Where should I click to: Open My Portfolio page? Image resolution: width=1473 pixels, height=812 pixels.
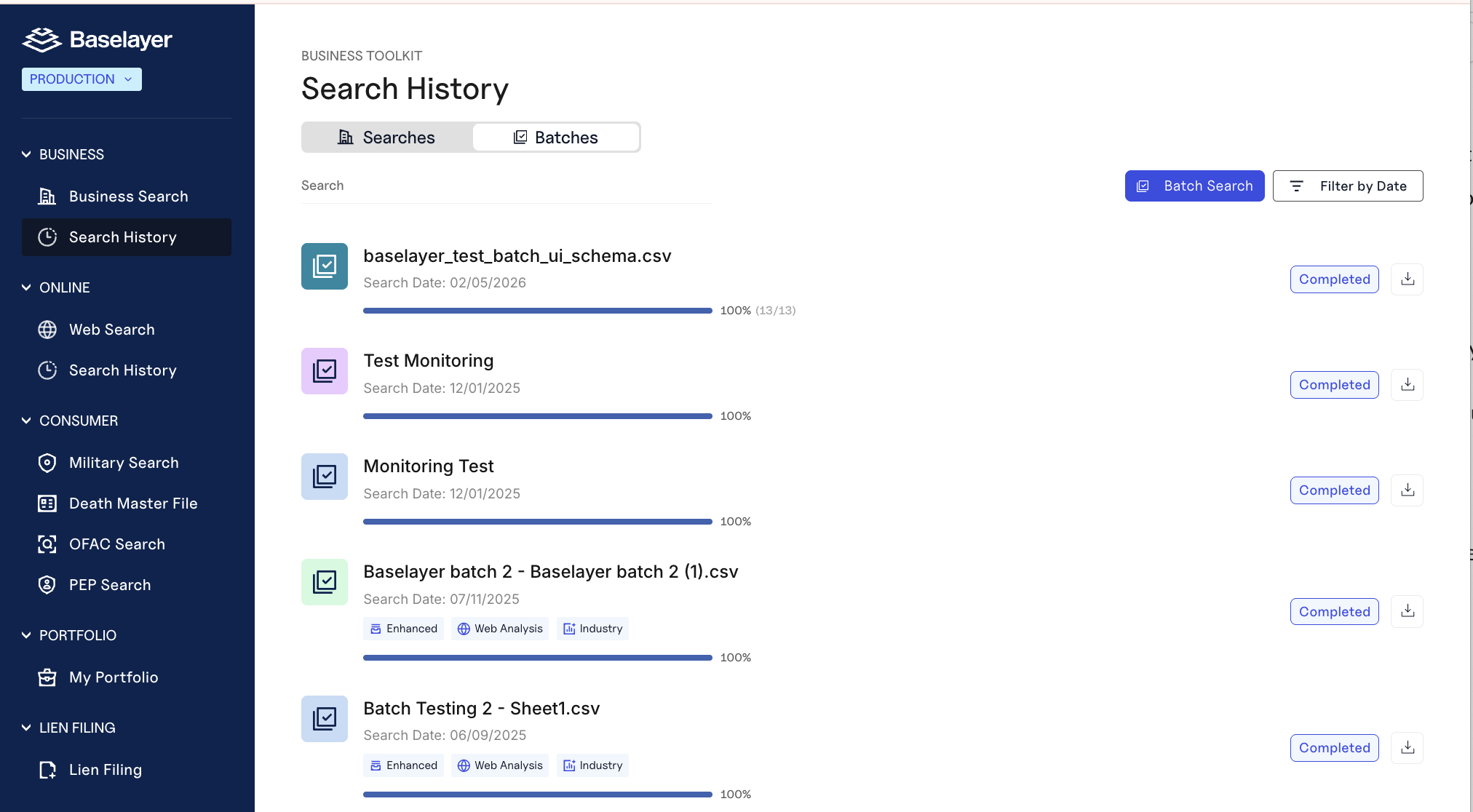pyautogui.click(x=113, y=677)
